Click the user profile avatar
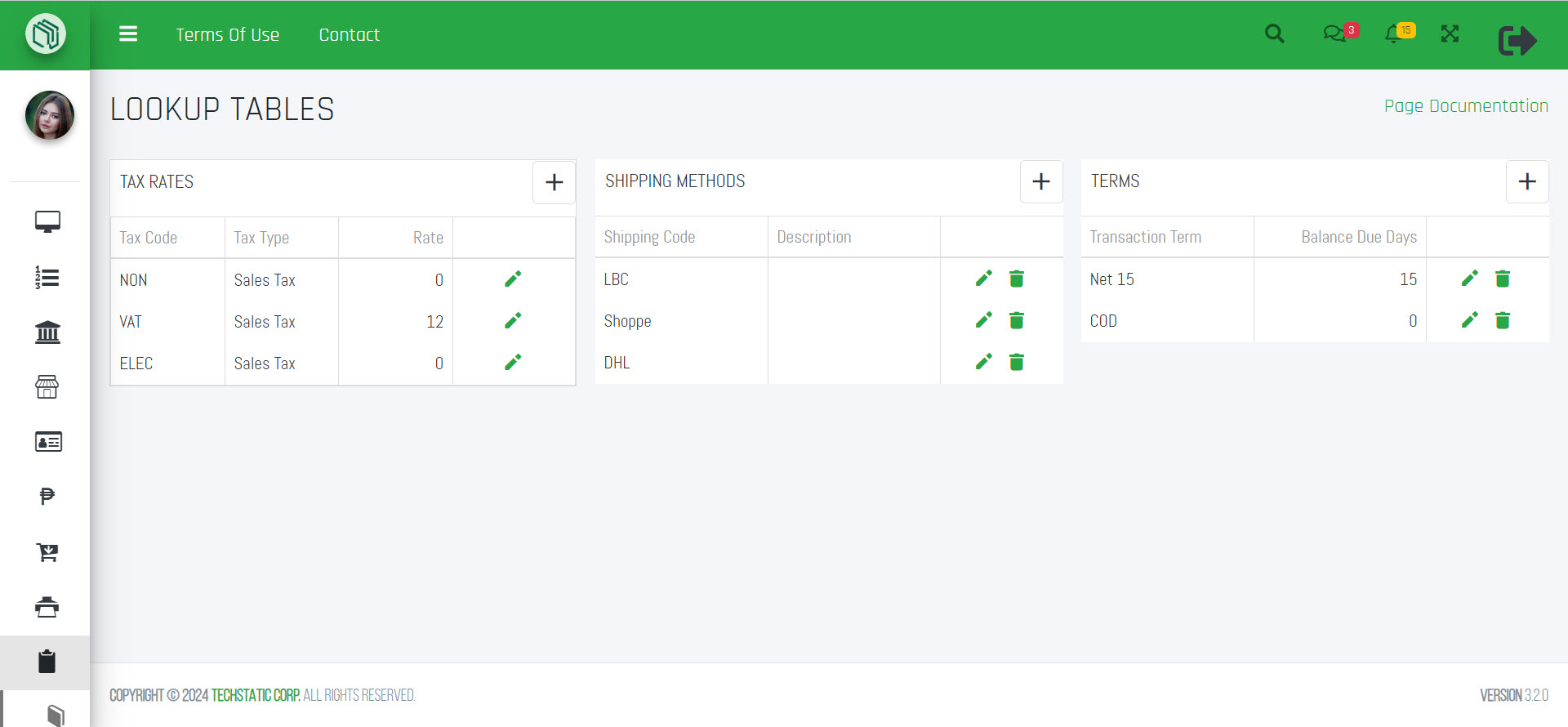The height and width of the screenshot is (727, 1568). pos(49,115)
